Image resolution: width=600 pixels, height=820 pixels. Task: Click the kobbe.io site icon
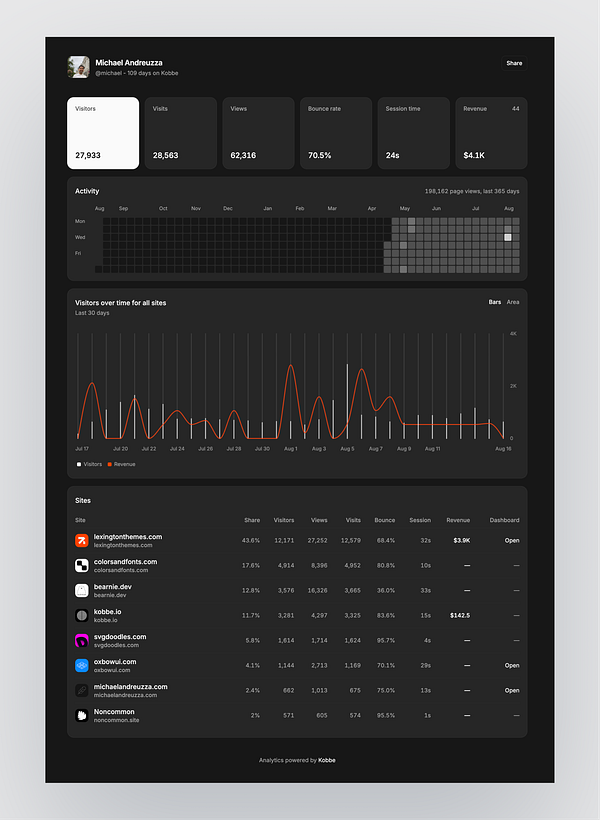pos(82,616)
